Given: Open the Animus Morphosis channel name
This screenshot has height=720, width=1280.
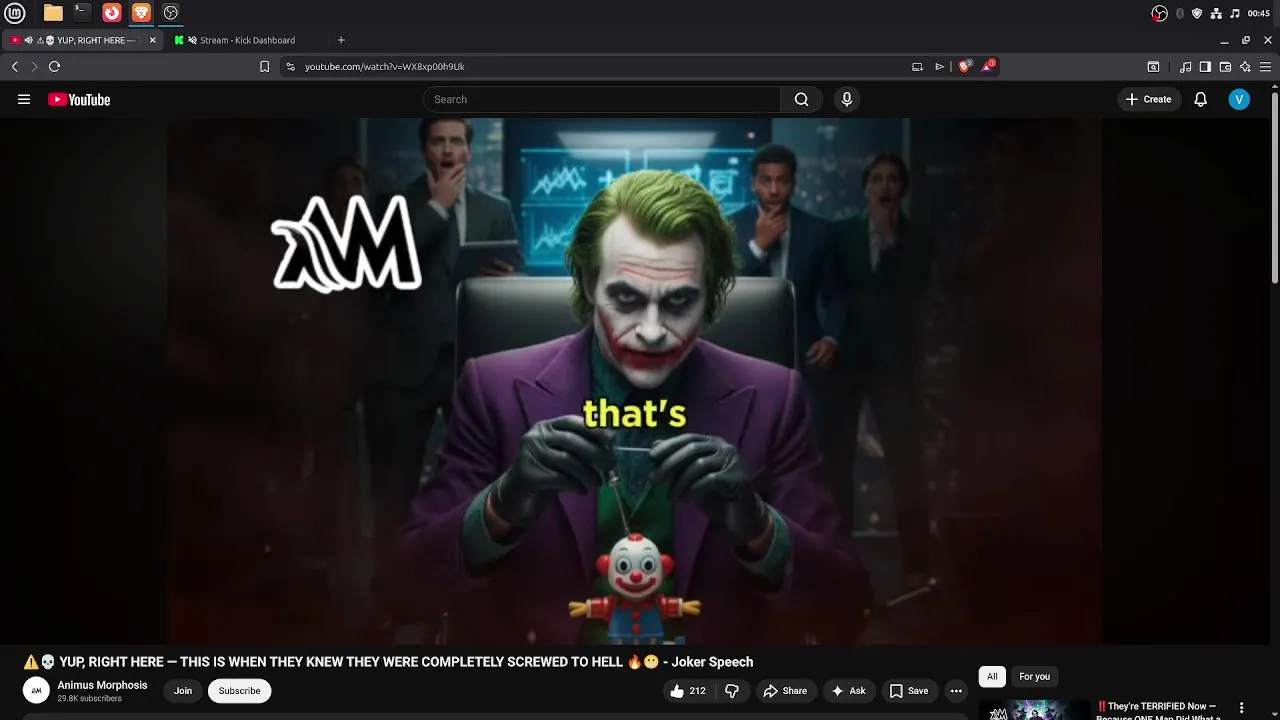Looking at the screenshot, I should (x=102, y=685).
